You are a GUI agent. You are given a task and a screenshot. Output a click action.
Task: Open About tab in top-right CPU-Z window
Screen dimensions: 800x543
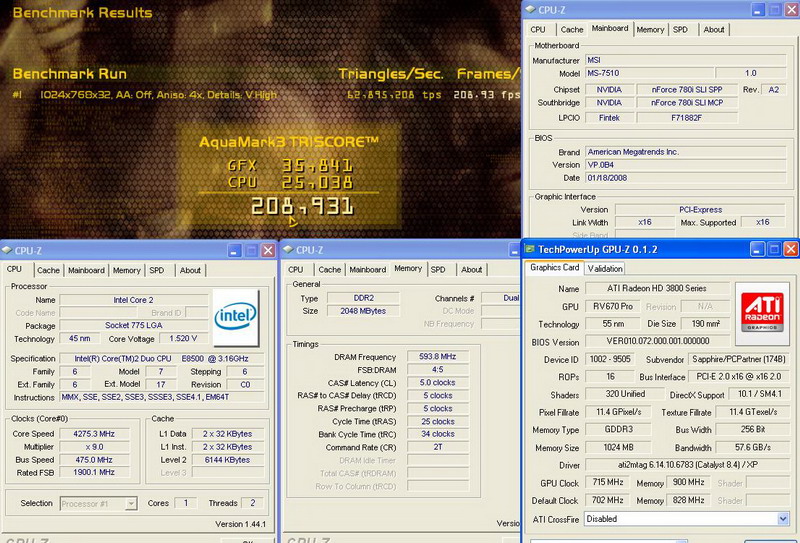[714, 30]
